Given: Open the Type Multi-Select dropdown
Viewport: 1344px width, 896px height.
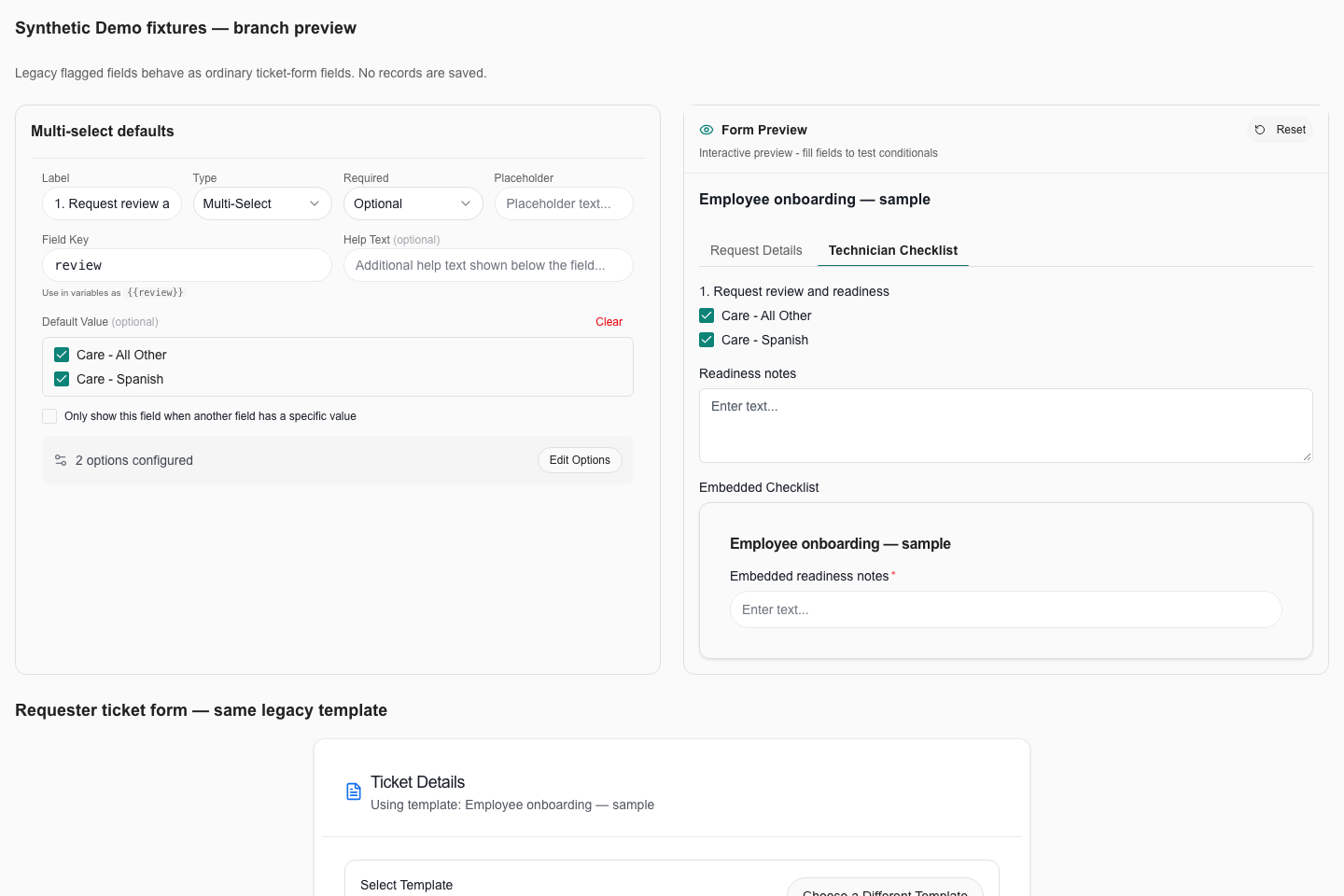Looking at the screenshot, I should [x=262, y=203].
